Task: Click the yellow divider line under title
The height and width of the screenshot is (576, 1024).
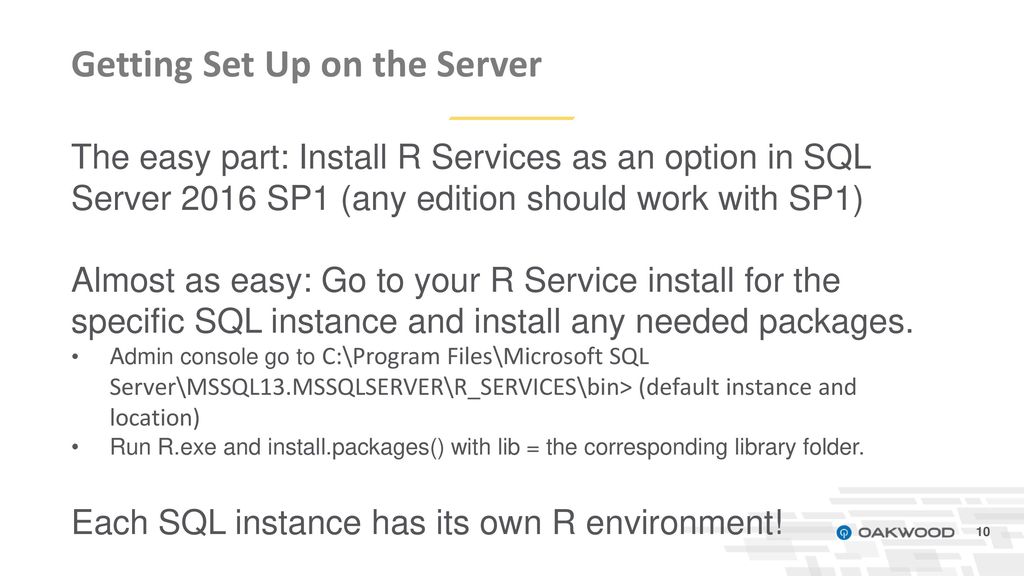Action: [511, 118]
